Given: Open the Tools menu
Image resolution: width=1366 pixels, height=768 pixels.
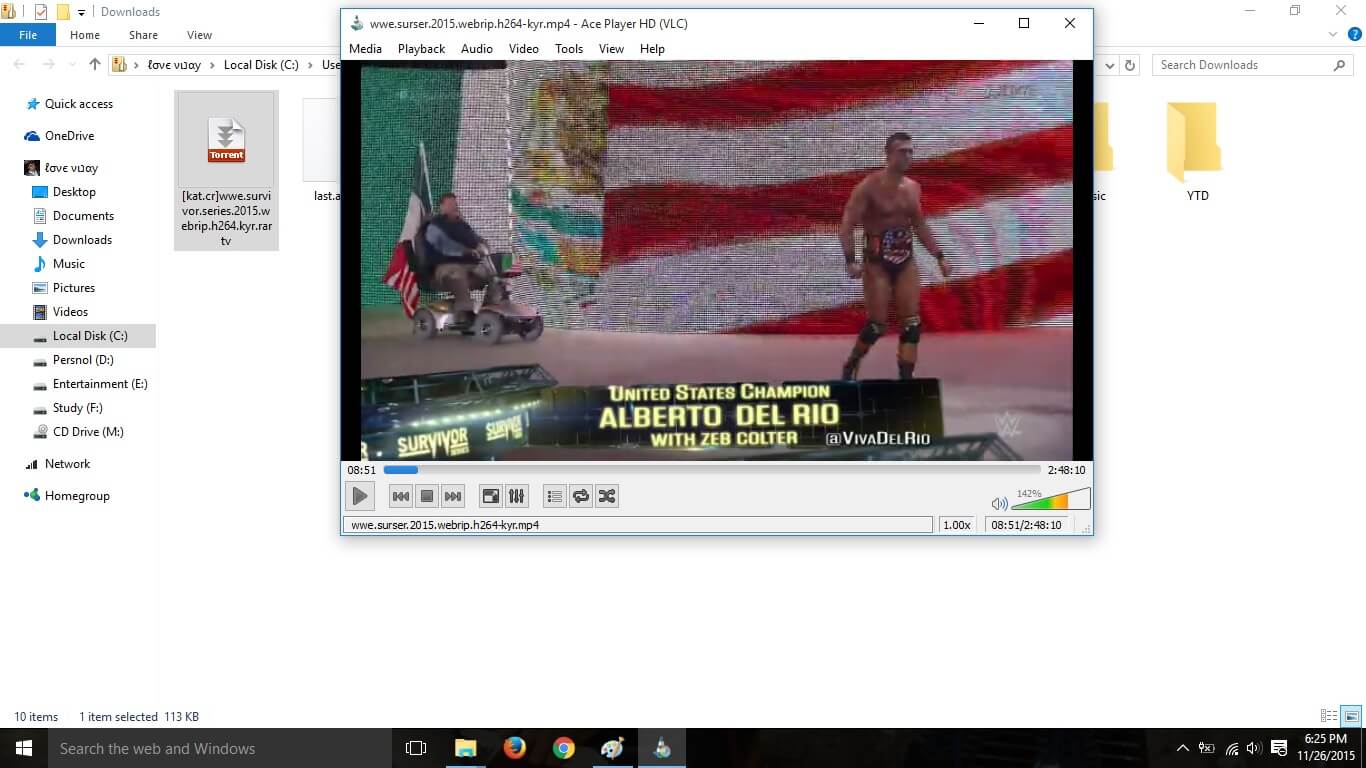Looking at the screenshot, I should coord(569,49).
